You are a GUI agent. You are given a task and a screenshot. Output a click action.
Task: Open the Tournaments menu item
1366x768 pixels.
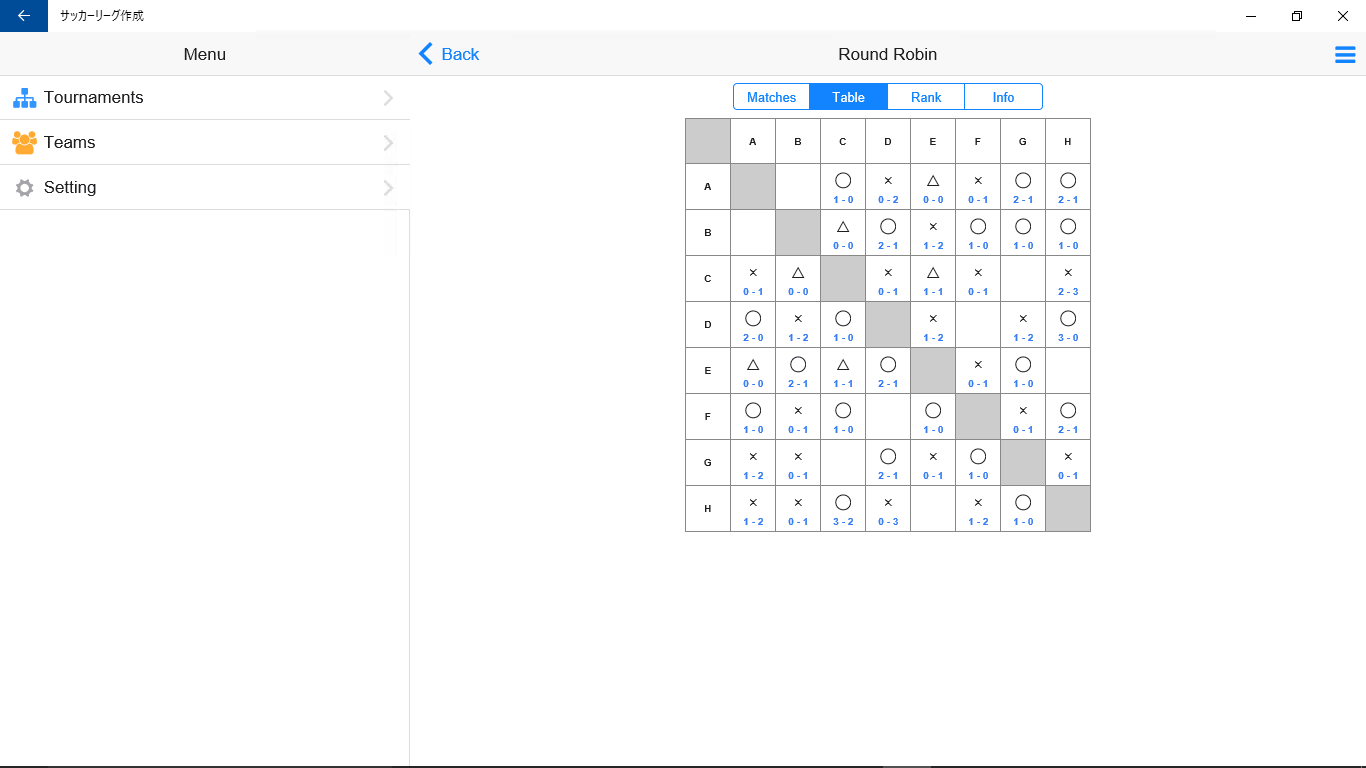click(x=94, y=98)
